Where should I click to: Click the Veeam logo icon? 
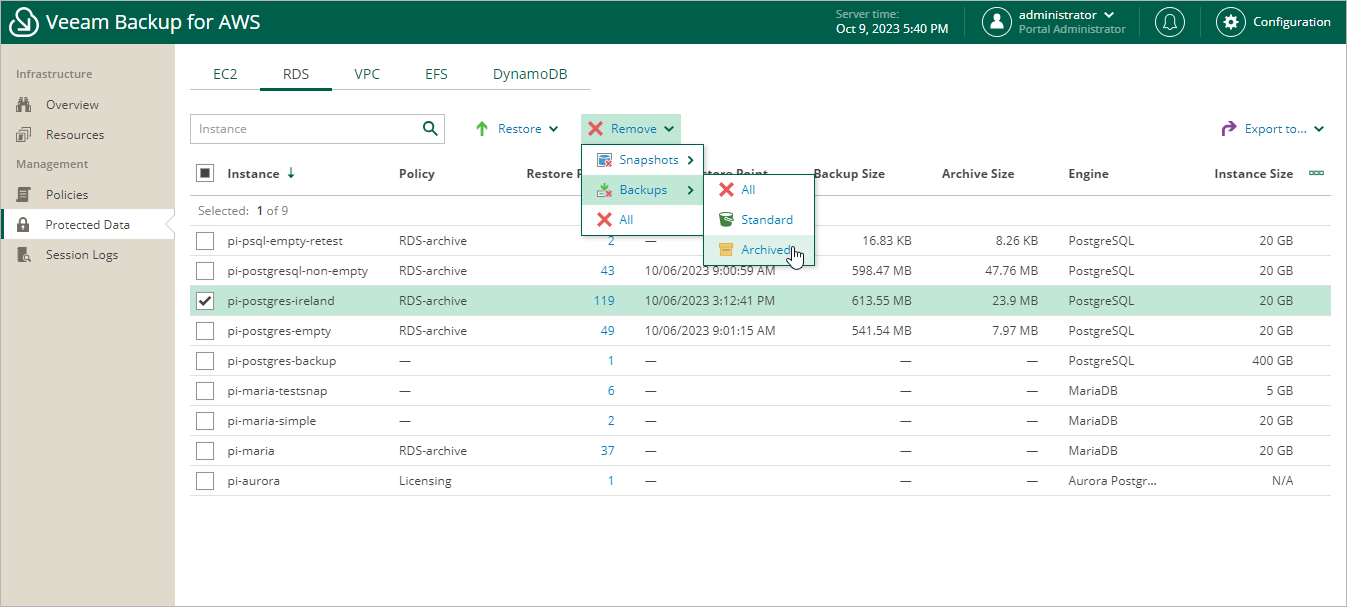23,22
